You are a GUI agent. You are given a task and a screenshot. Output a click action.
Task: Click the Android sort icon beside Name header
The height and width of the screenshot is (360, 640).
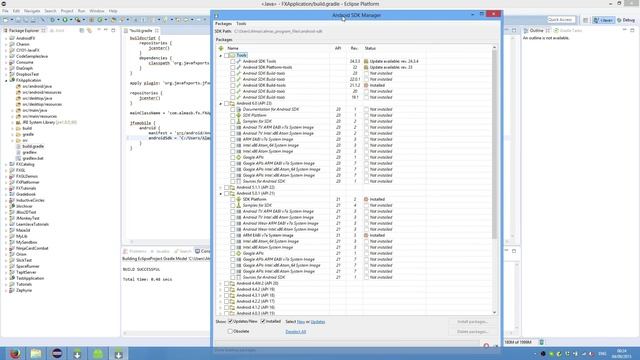tap(221, 48)
